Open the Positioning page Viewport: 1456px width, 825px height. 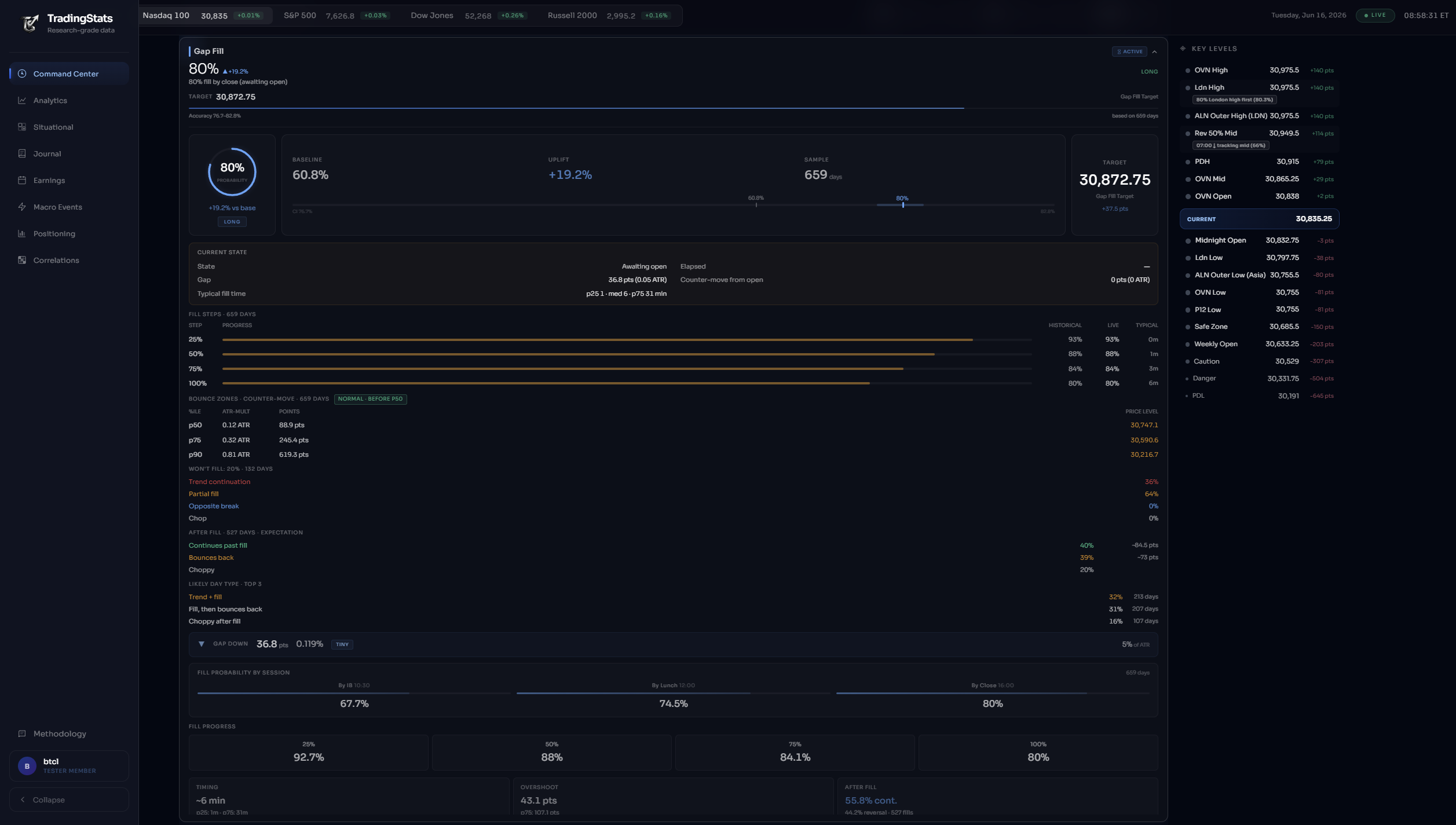pyautogui.click(x=69, y=233)
